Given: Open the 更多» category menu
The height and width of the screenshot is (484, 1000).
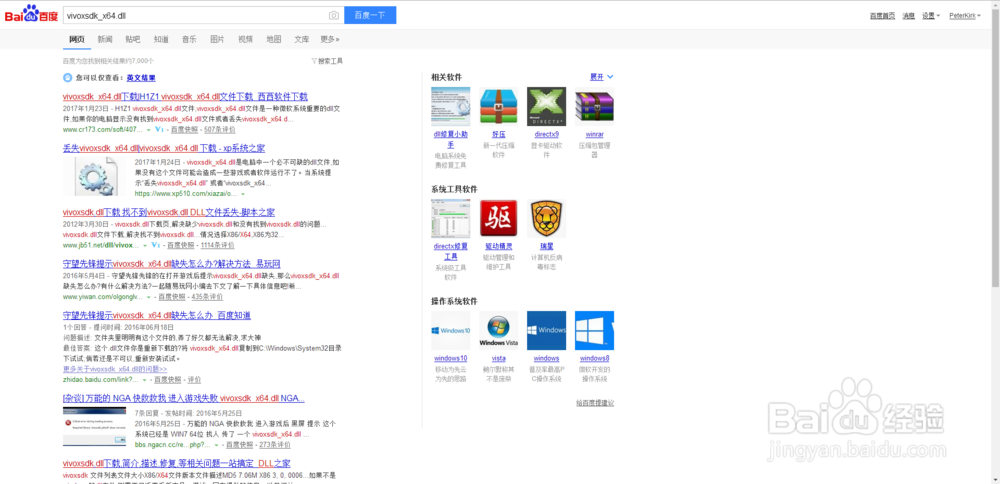Looking at the screenshot, I should coord(330,39).
